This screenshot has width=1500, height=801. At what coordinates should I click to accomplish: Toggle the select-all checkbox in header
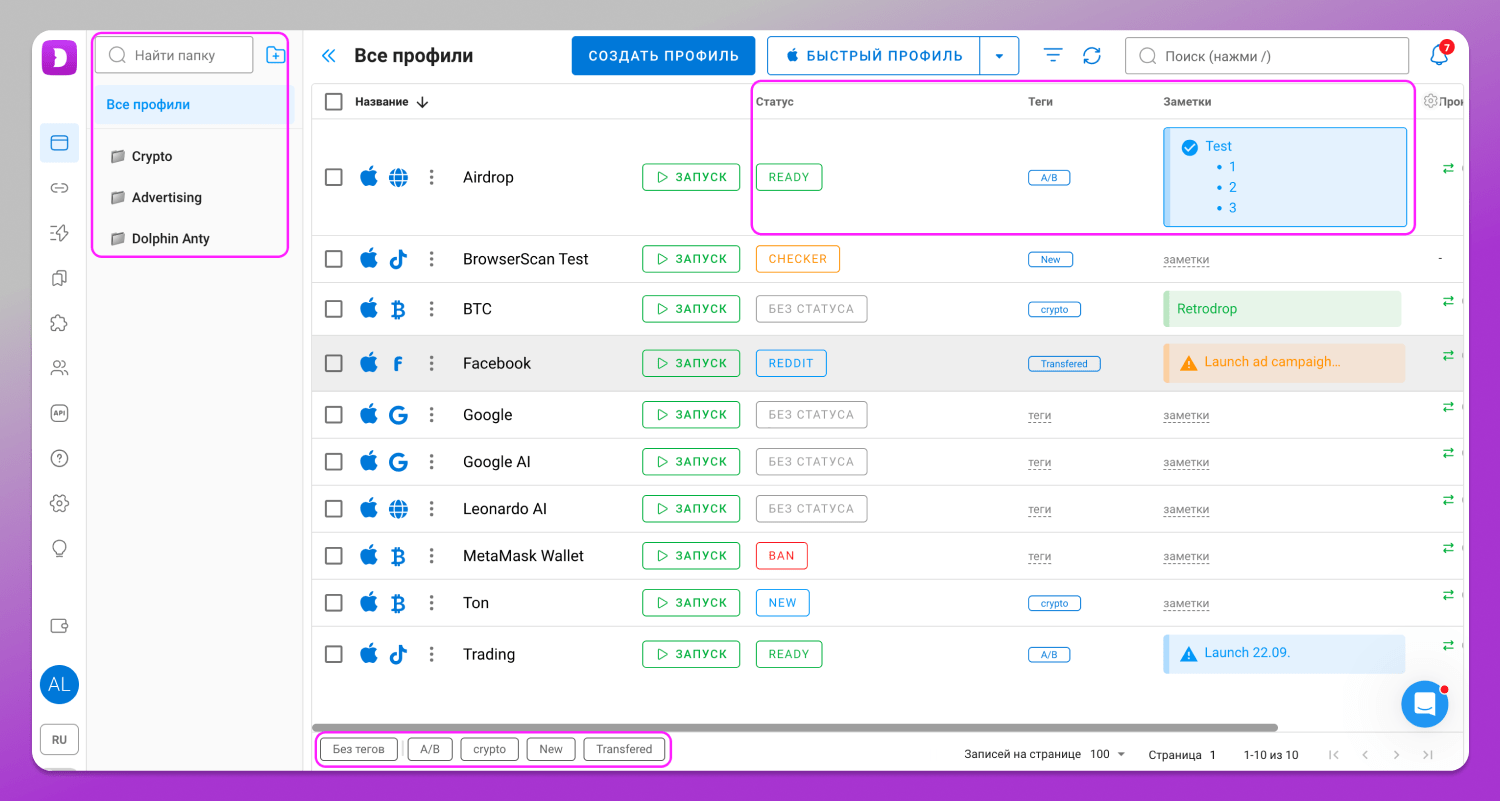[x=334, y=102]
